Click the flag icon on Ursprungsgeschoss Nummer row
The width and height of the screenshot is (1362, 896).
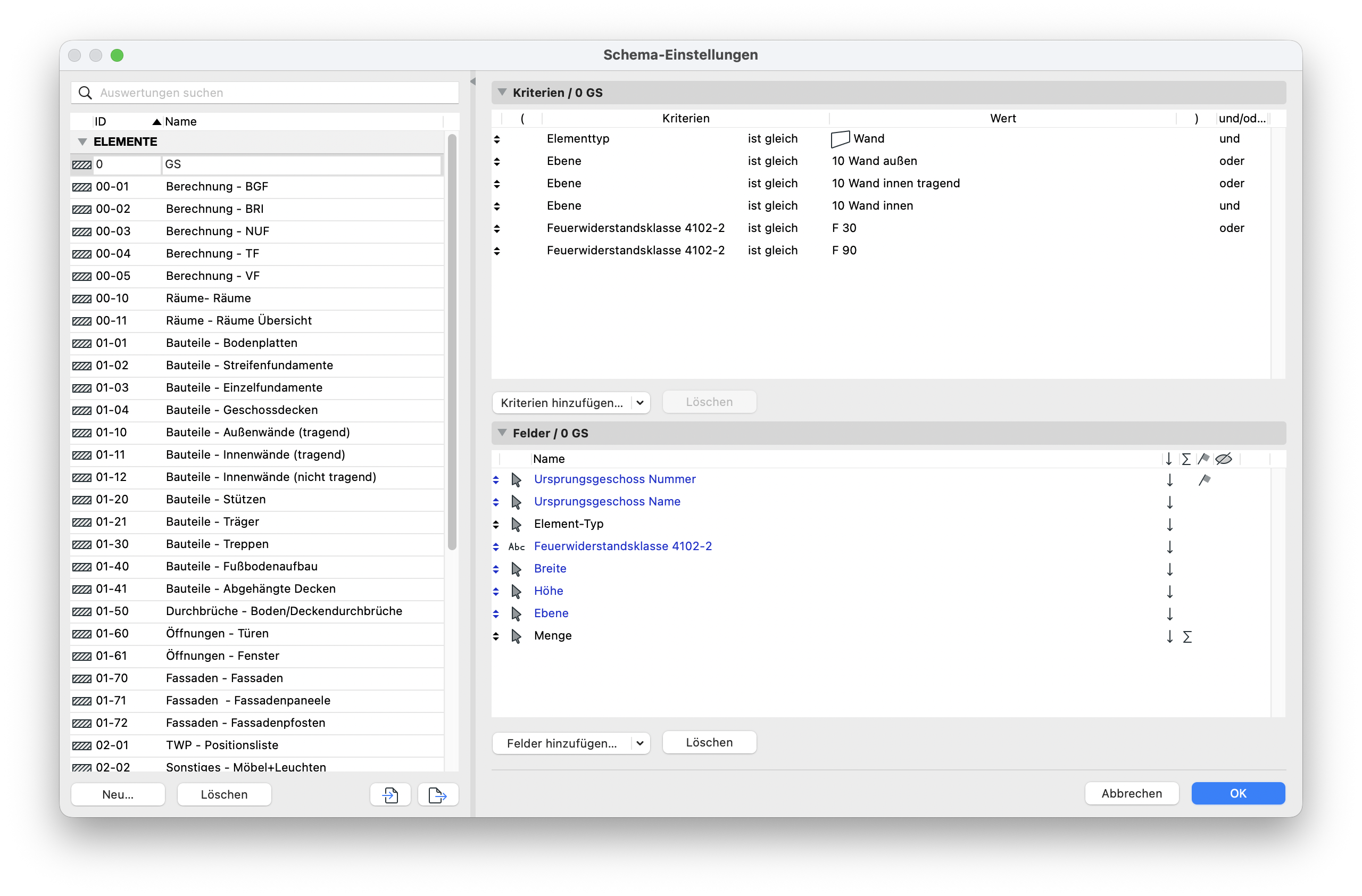(x=1204, y=479)
